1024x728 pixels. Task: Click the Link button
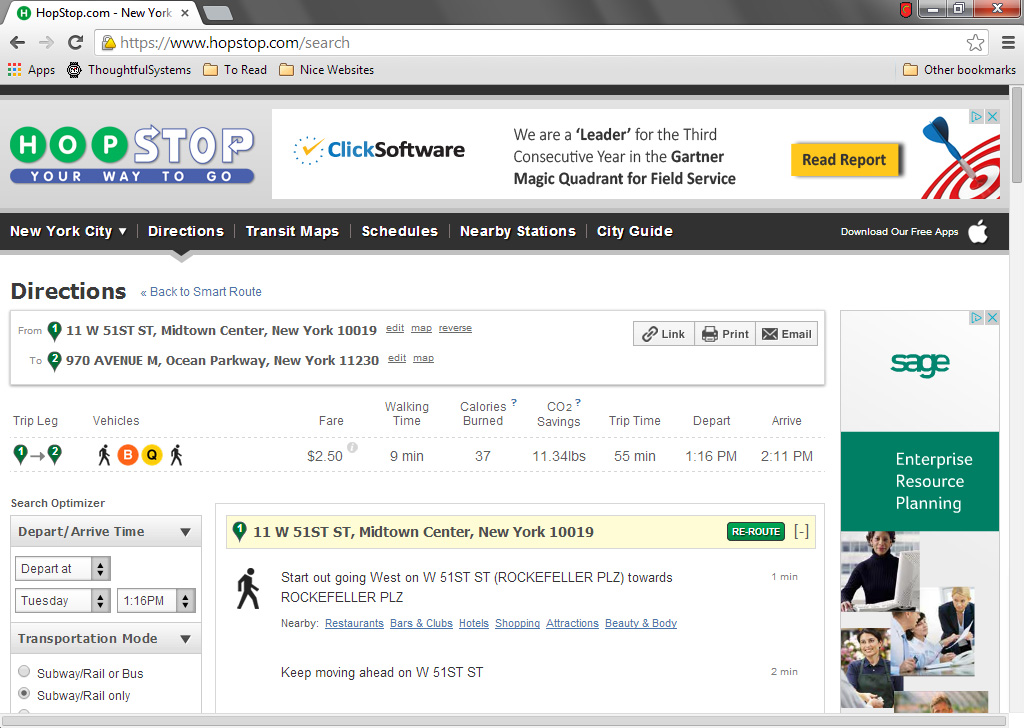[x=664, y=334]
